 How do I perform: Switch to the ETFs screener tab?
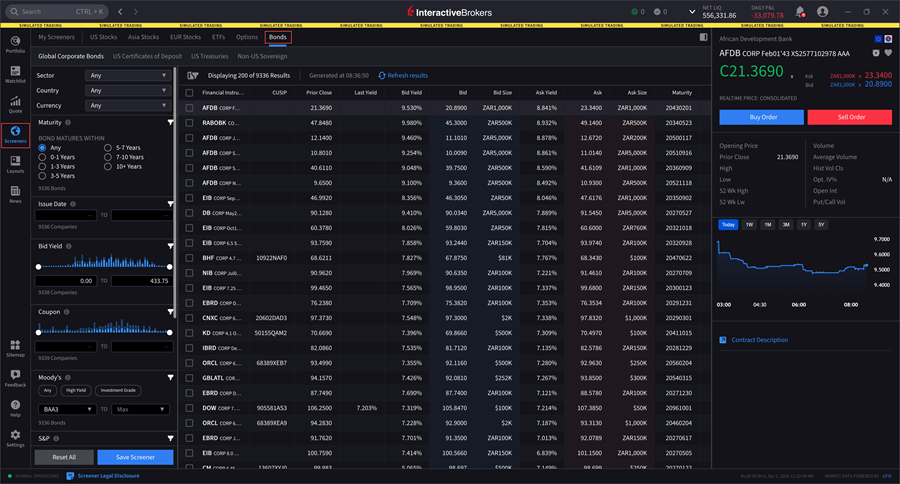pyautogui.click(x=218, y=37)
